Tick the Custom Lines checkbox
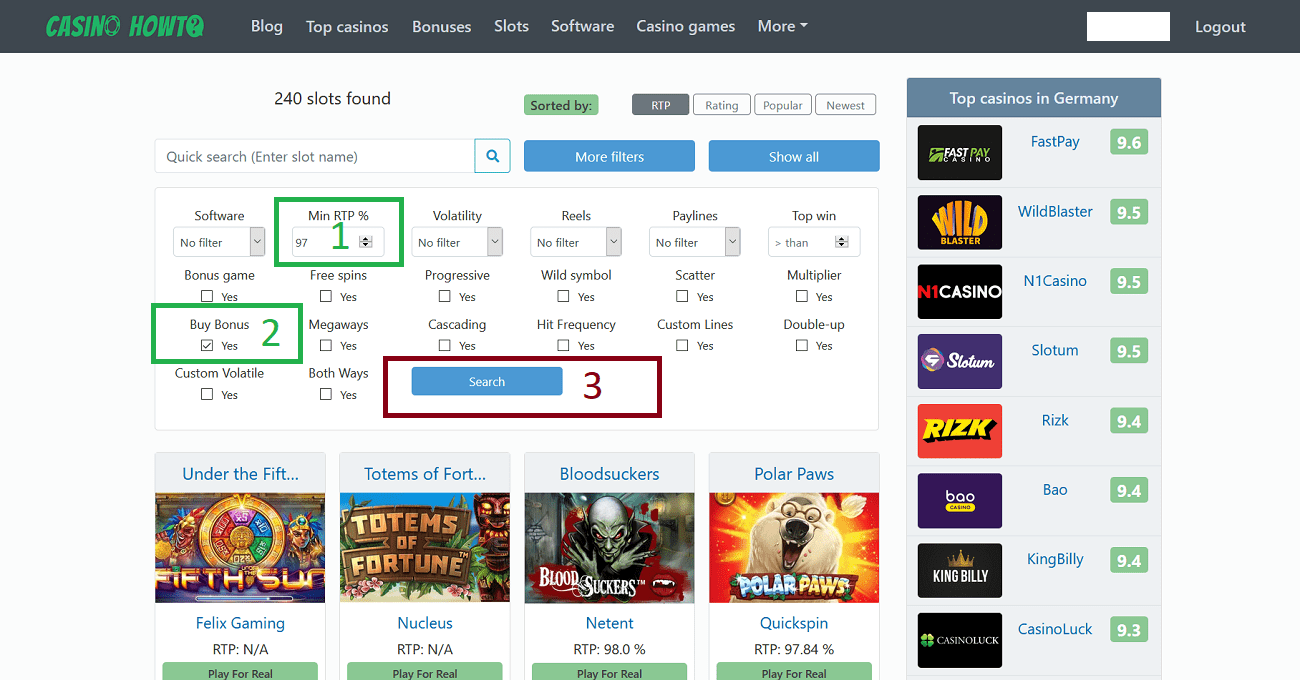The height and width of the screenshot is (680, 1300). 683,345
